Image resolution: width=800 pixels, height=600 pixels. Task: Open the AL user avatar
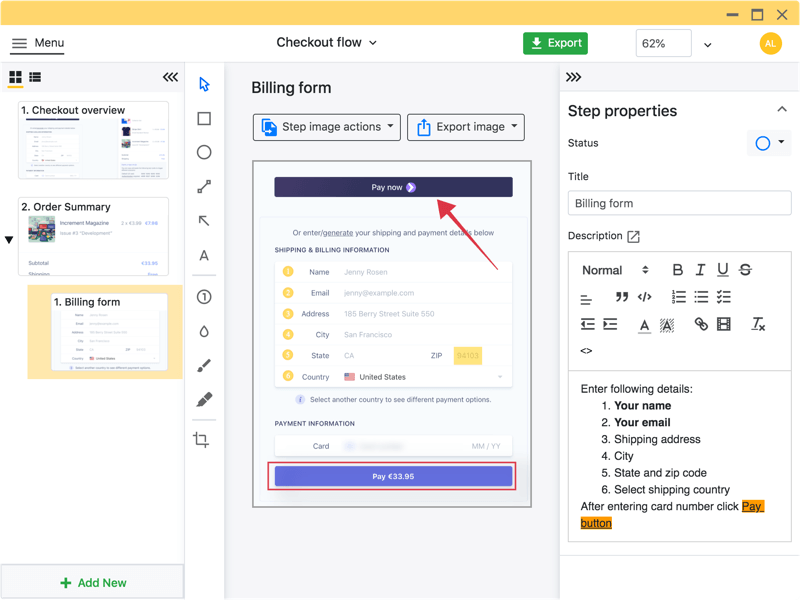[x=770, y=43]
